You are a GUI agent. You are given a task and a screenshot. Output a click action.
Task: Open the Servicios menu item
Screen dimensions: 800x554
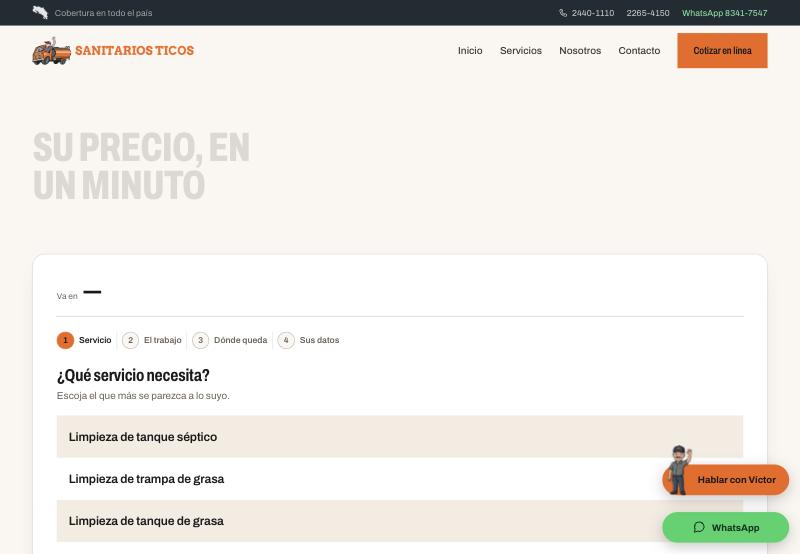(x=521, y=51)
